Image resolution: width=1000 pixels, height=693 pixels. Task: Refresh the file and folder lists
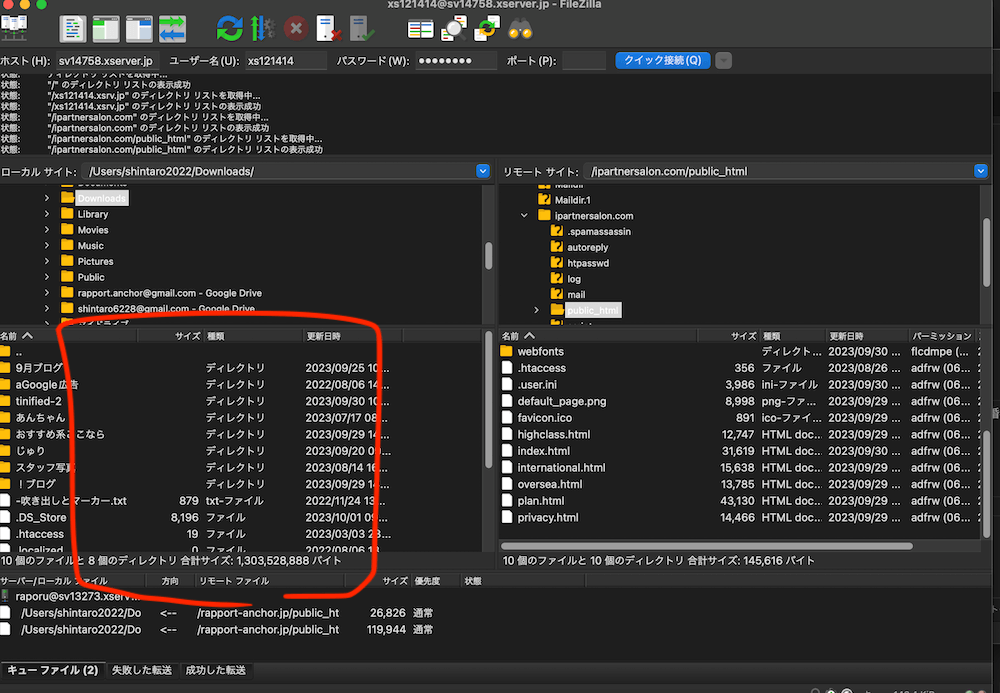pos(230,29)
